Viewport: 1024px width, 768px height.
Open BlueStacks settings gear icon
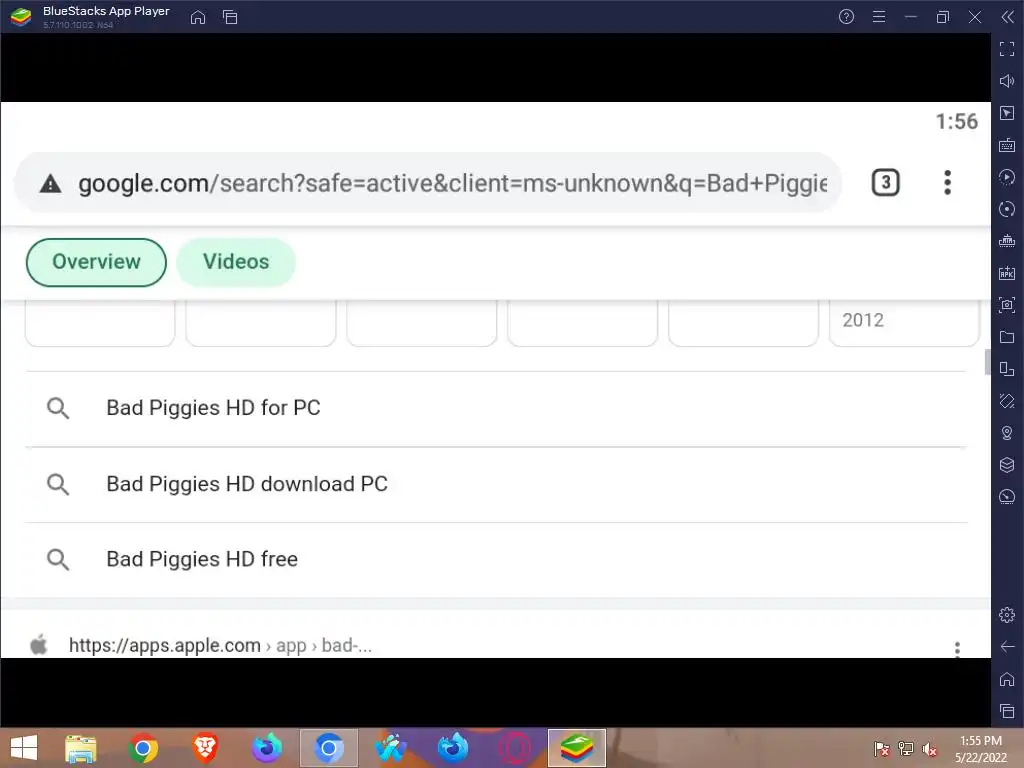(x=1007, y=615)
